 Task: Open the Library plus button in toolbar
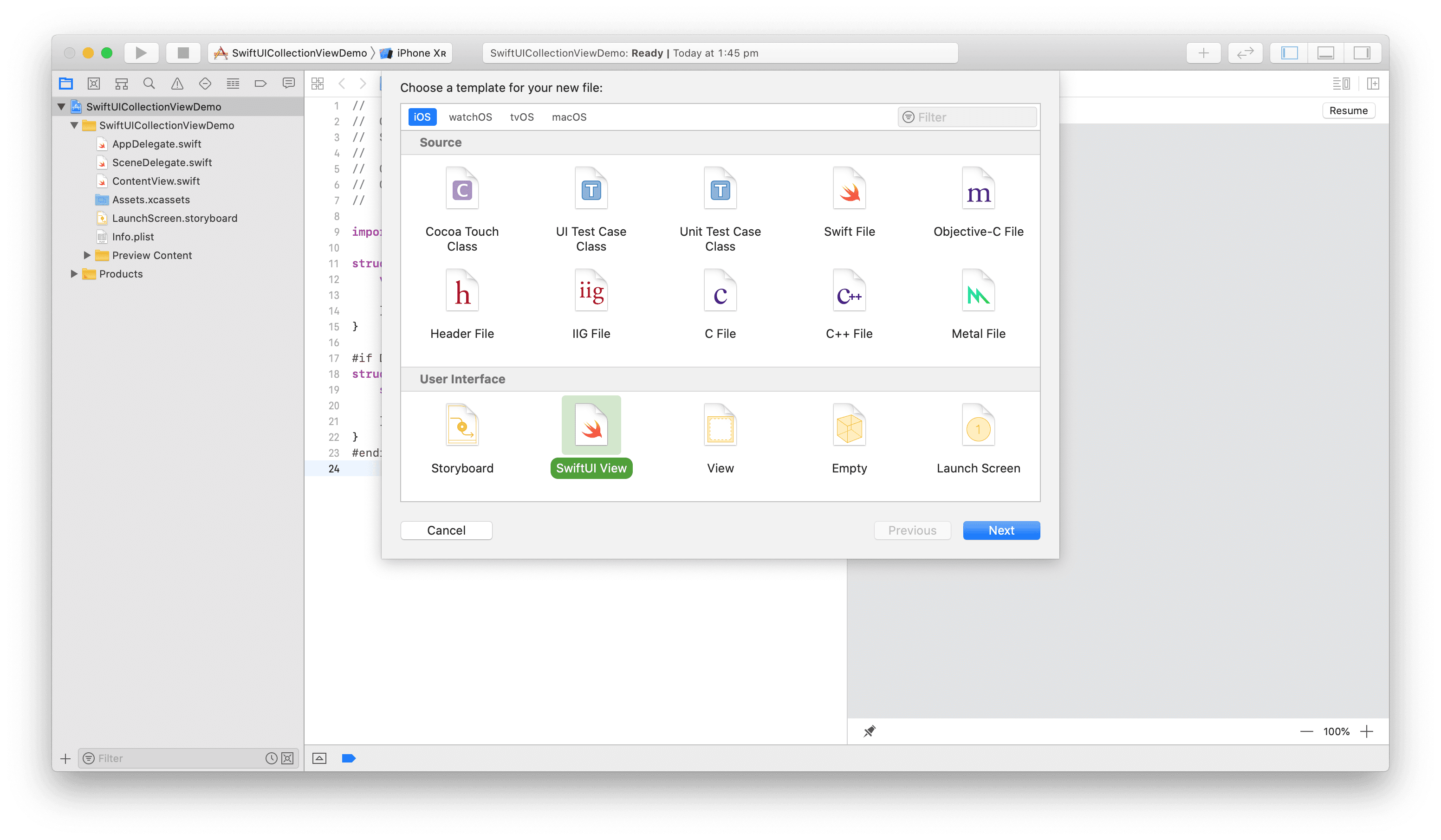pos(1203,52)
